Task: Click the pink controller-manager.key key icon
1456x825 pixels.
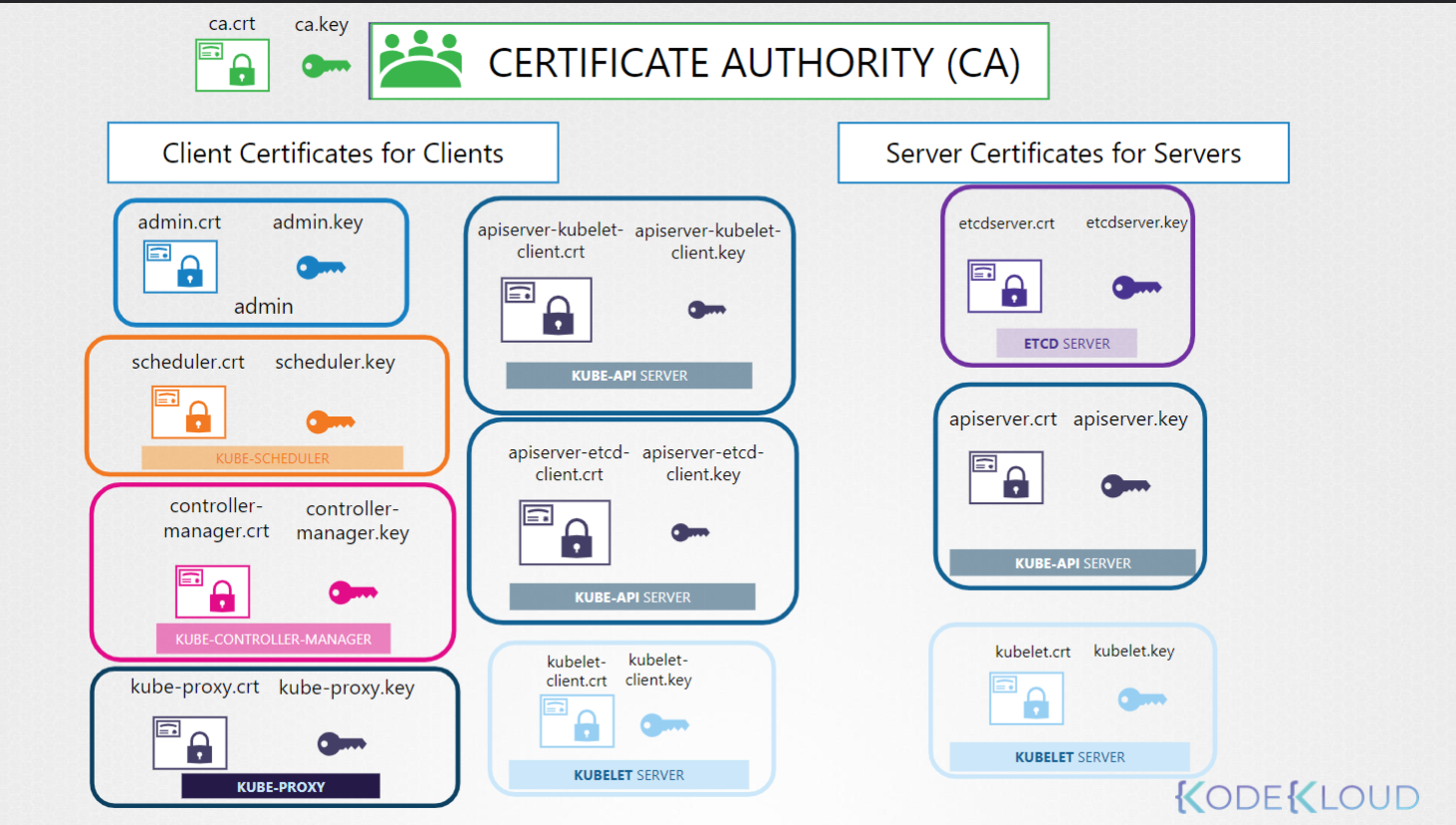Action: [x=354, y=592]
